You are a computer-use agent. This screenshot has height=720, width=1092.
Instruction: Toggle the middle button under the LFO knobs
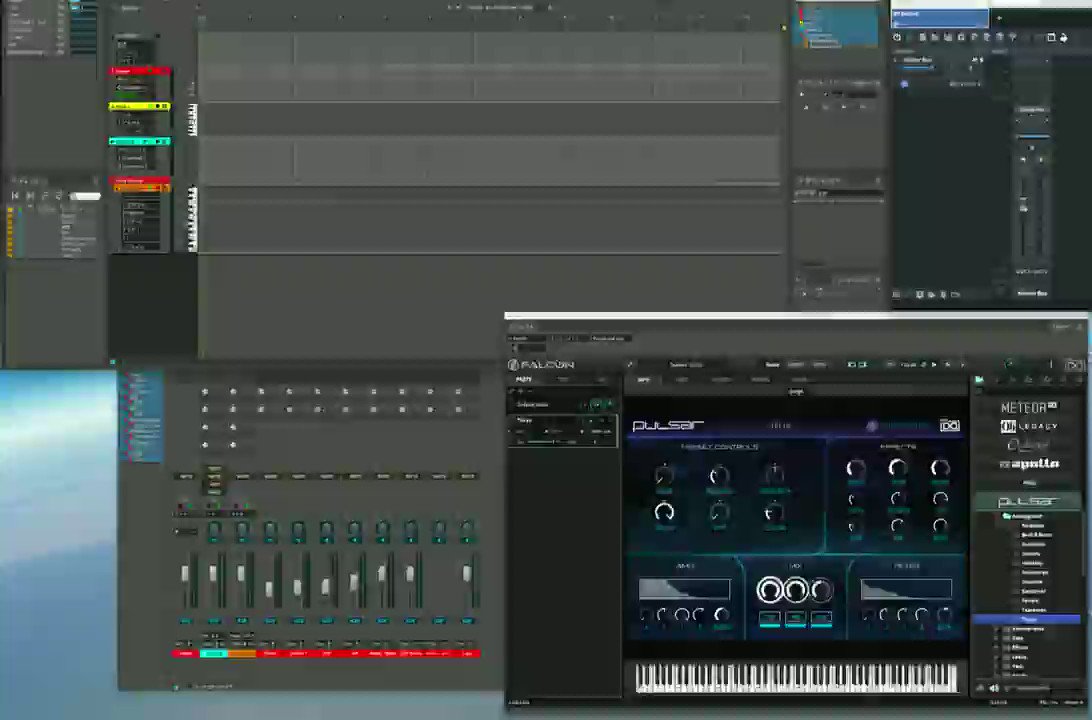pos(795,618)
